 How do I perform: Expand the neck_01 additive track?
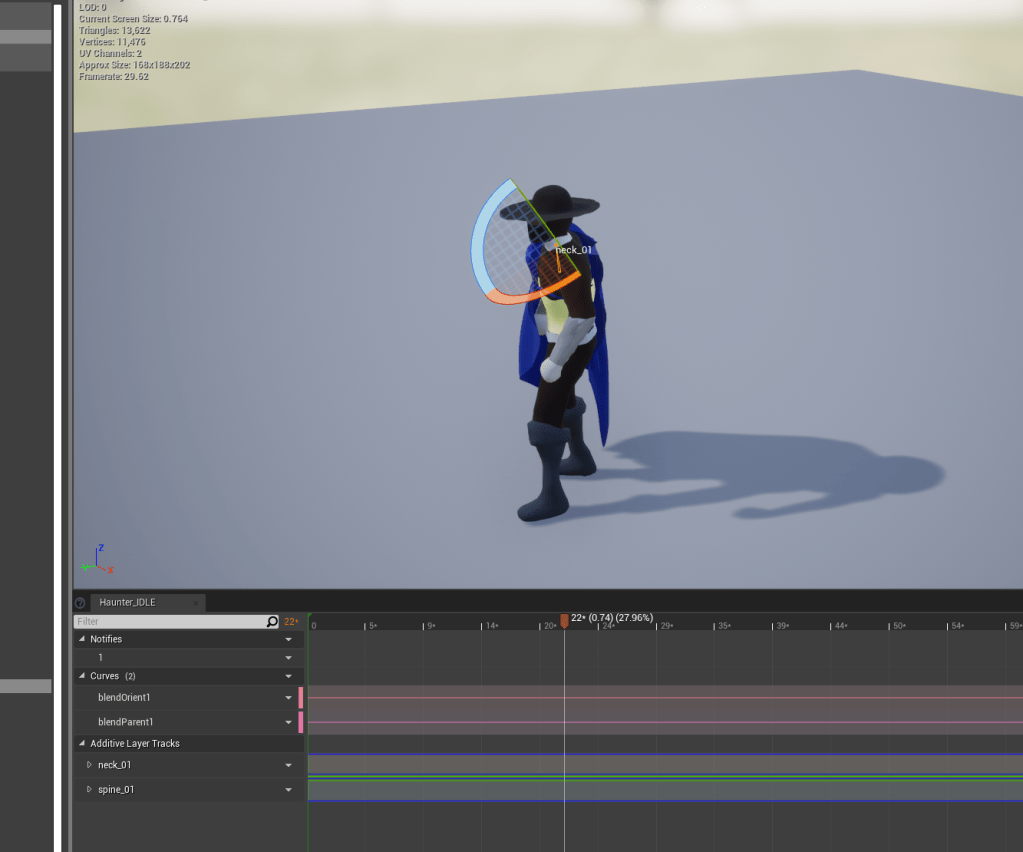click(x=89, y=765)
